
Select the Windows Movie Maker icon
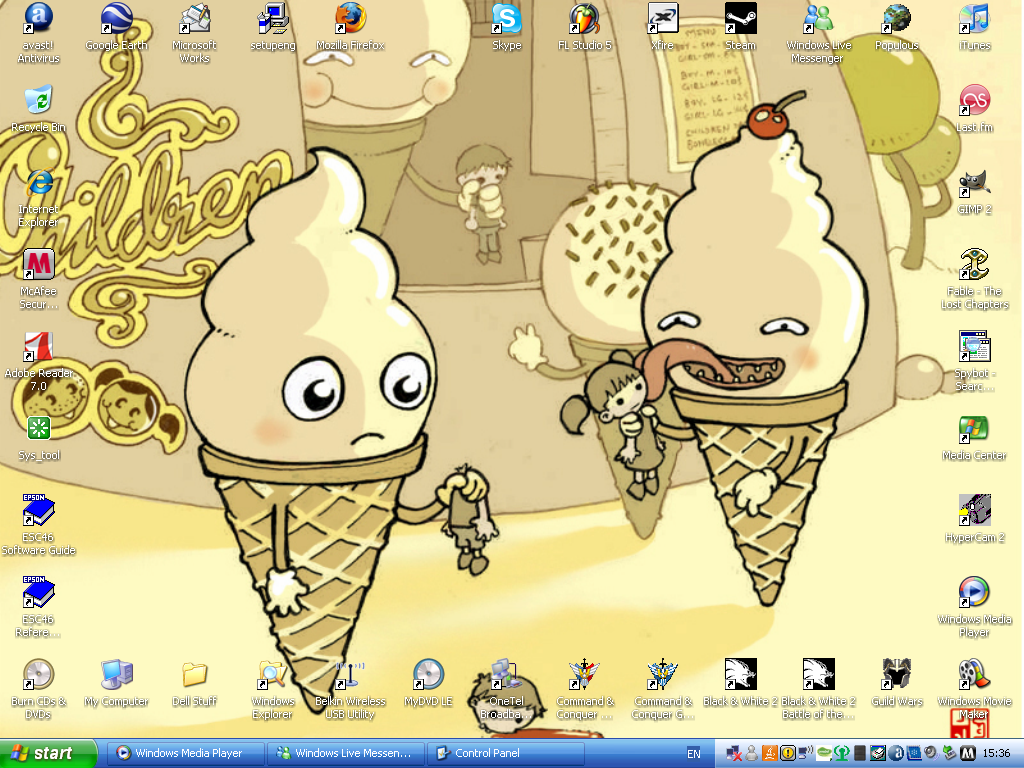(x=974, y=690)
